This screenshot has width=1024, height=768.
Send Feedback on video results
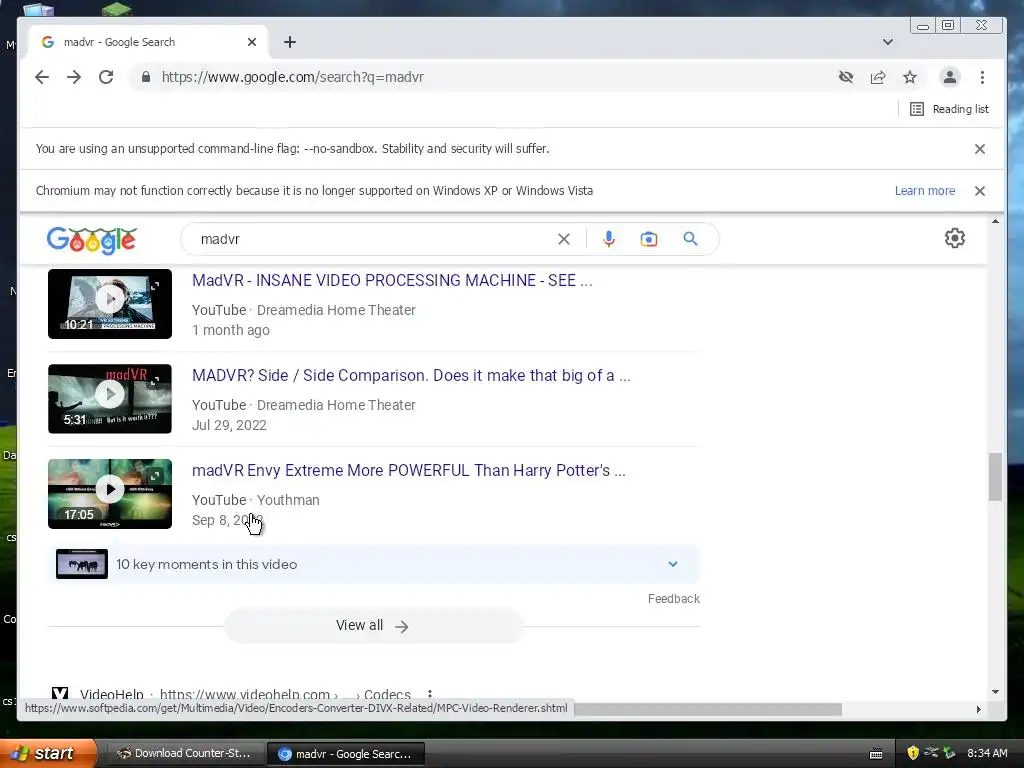673,599
